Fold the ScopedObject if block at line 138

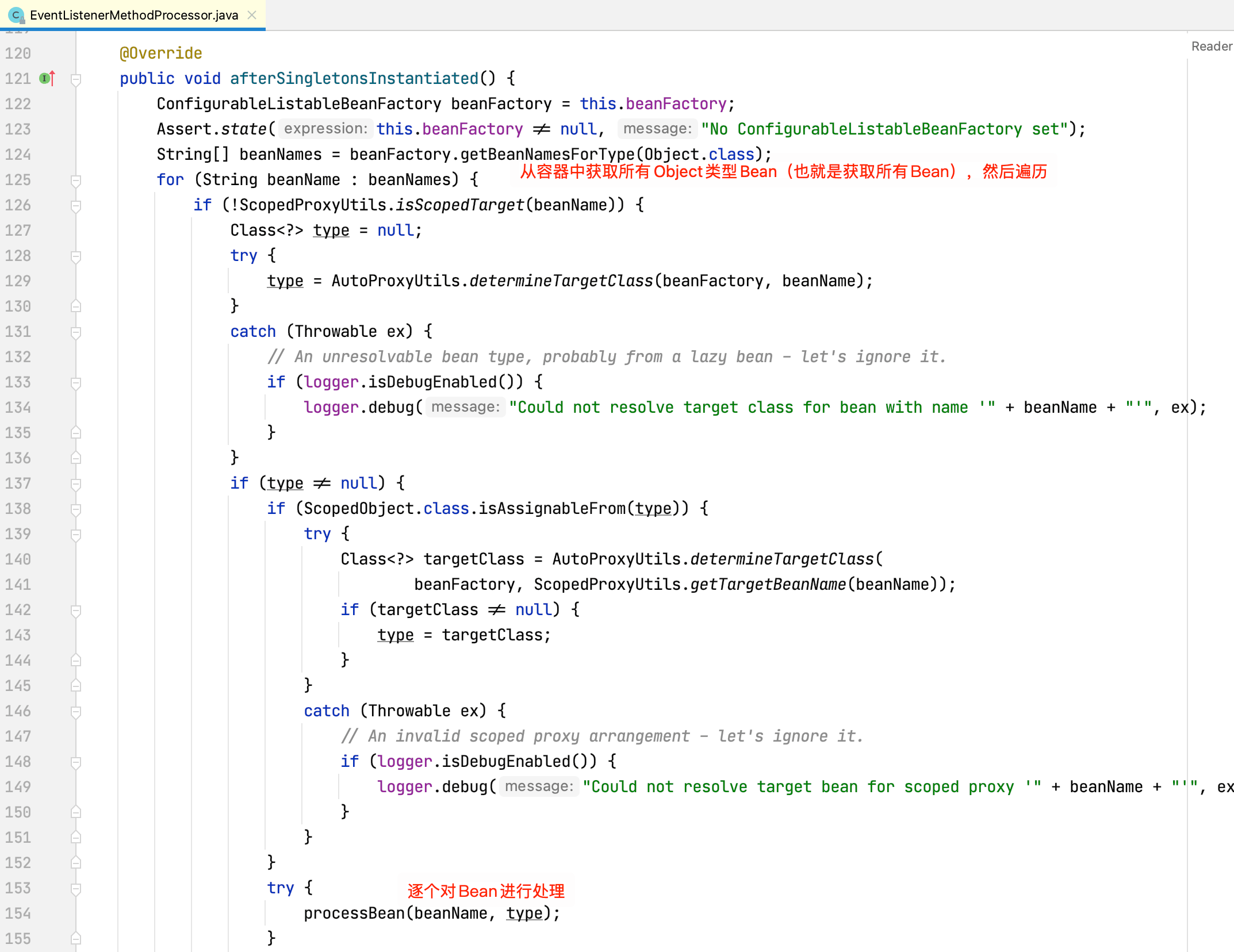tap(75, 509)
